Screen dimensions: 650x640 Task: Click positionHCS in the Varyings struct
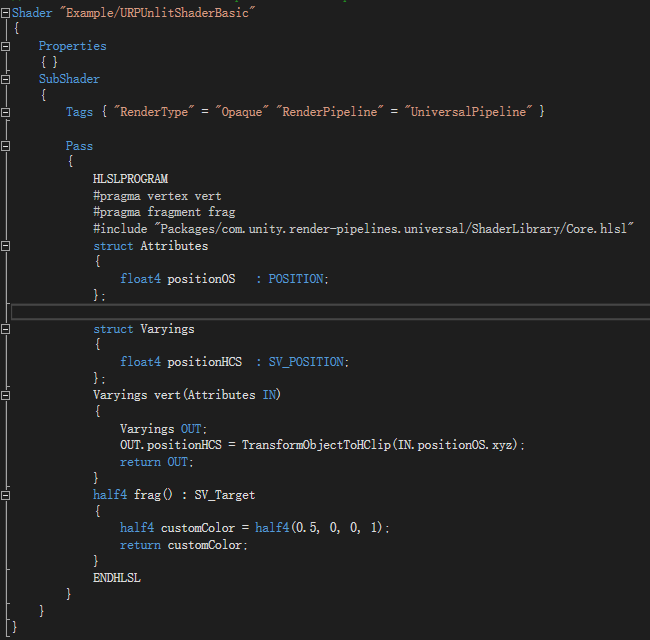point(205,362)
